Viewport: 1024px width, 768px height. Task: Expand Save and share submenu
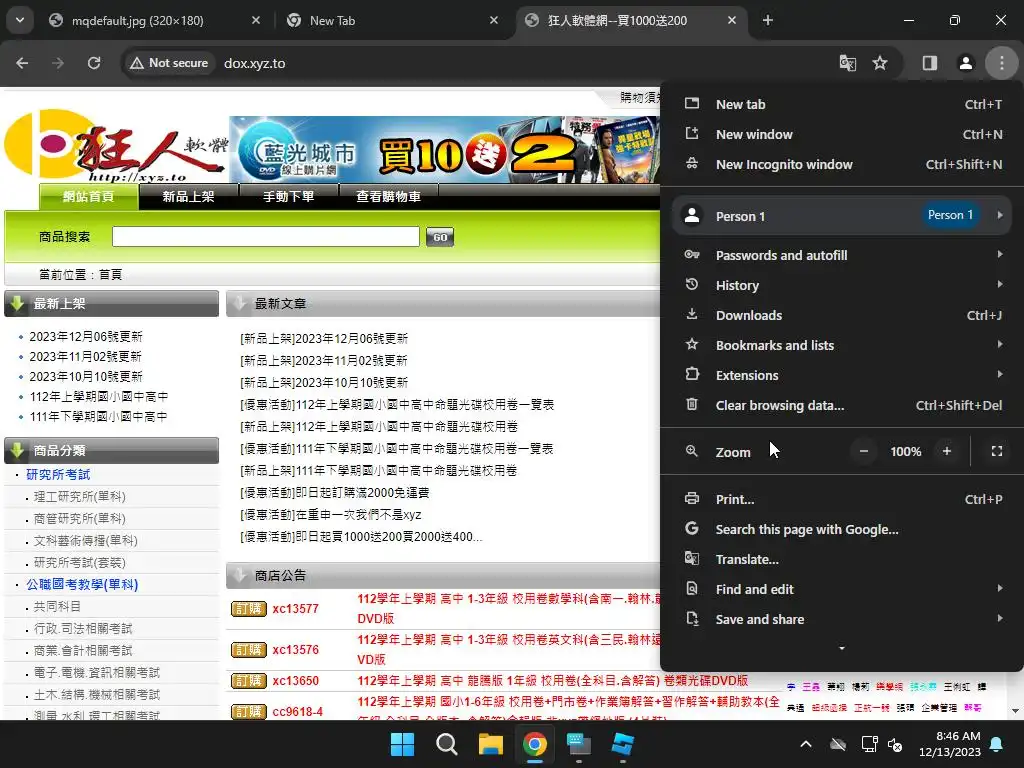tap(842, 620)
